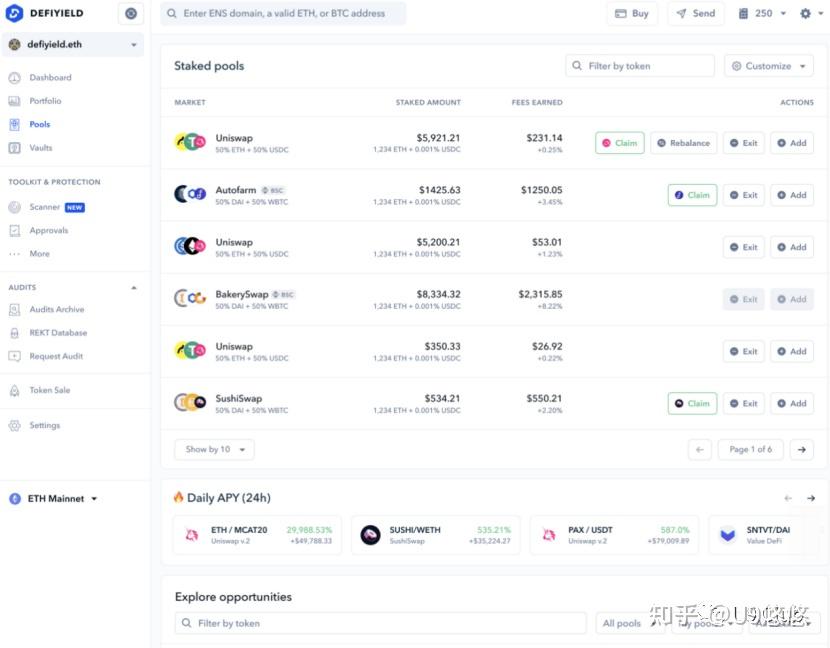Viewport: 830px width, 648px height.
Task: Claim fees on the Autofarm pool
Action: coord(692,195)
